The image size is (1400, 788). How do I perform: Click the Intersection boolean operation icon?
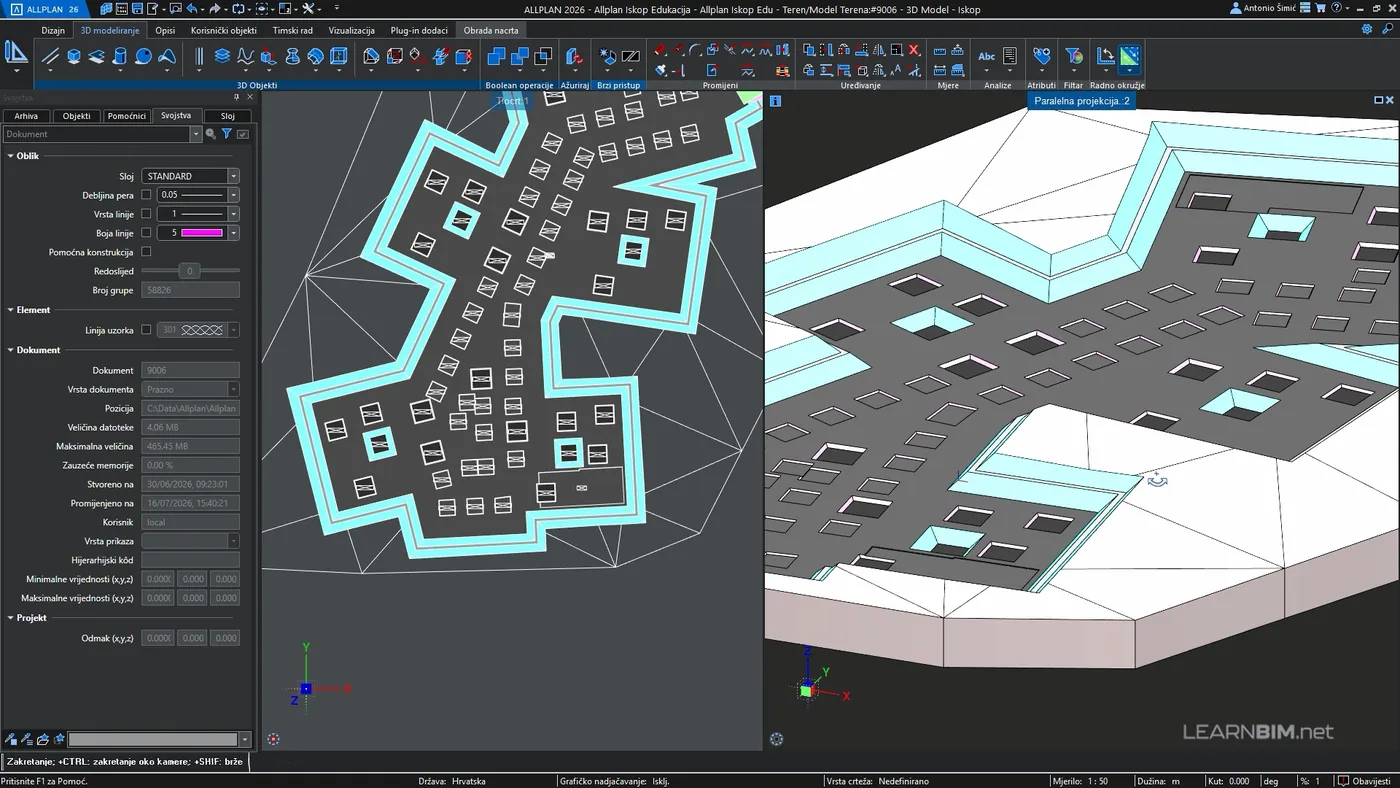543,57
